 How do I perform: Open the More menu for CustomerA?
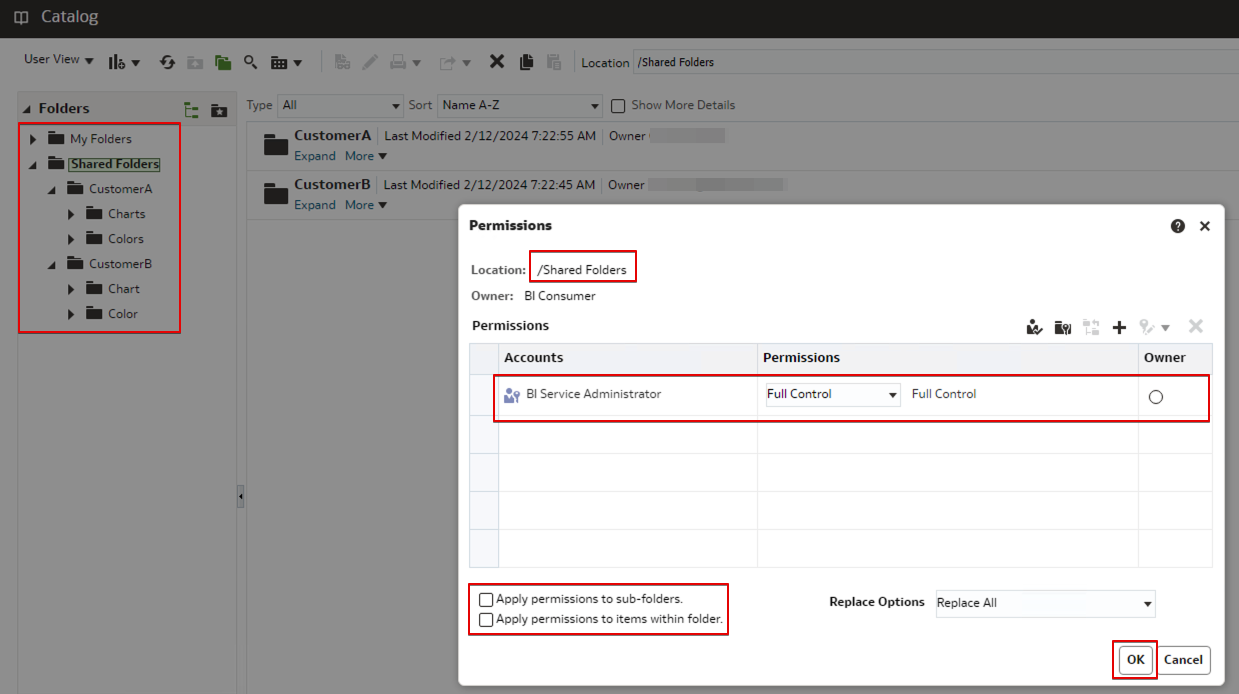click(x=366, y=156)
